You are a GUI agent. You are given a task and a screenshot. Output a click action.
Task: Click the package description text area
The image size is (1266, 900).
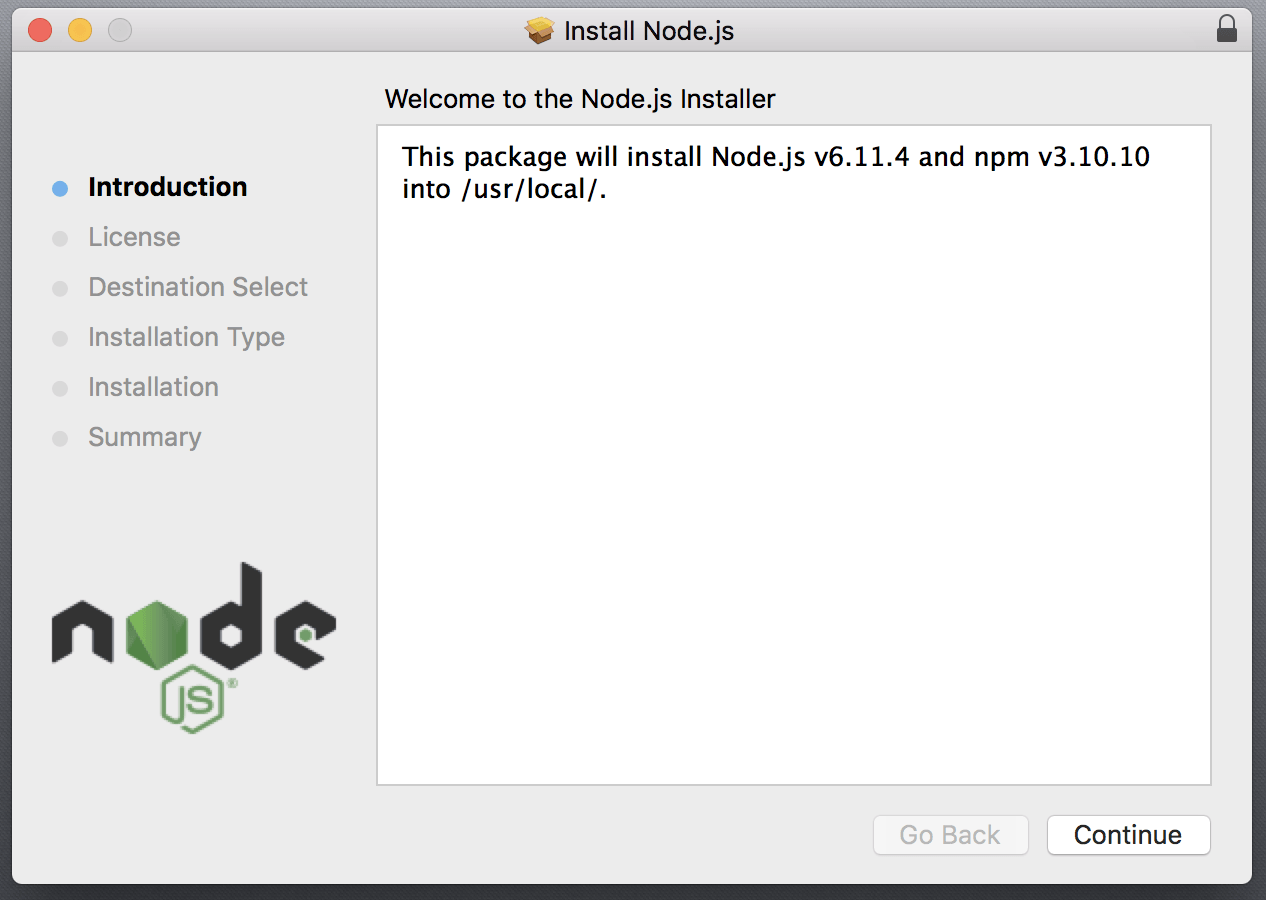click(794, 455)
